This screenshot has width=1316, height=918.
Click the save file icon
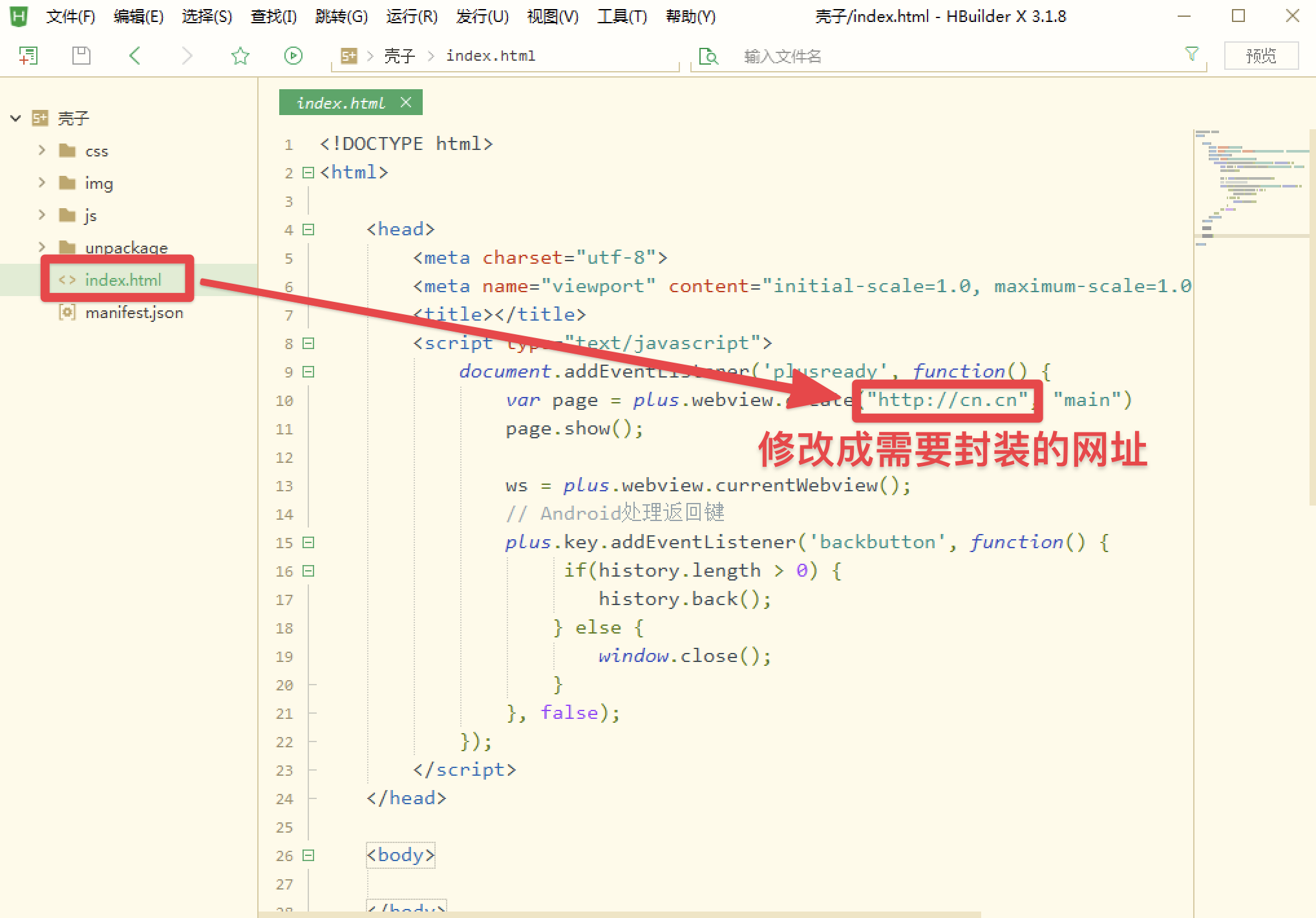tap(81, 56)
